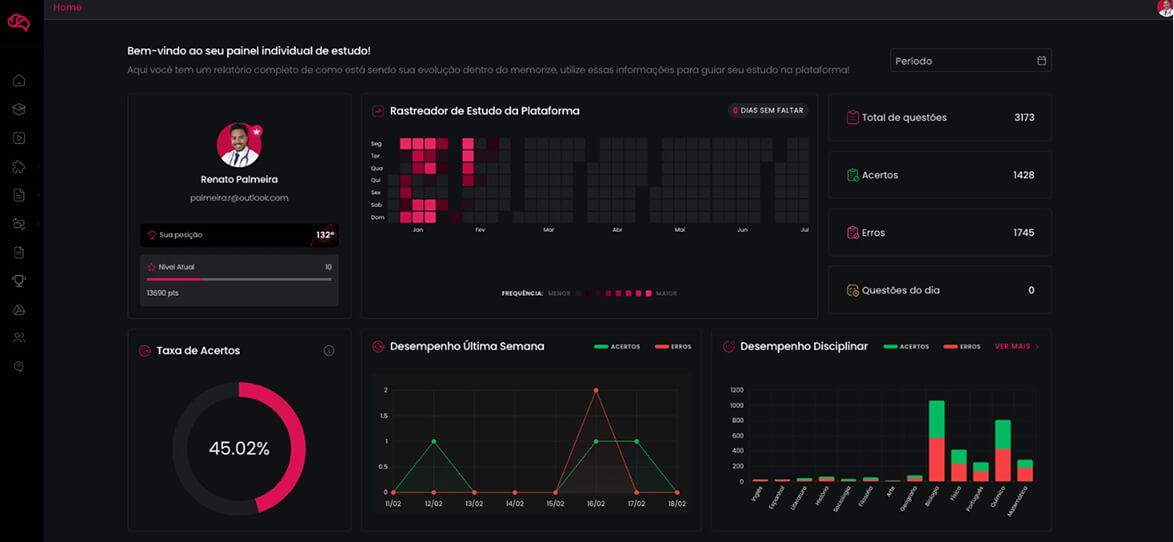Open the Home icon in the sidebar

(x=19, y=81)
